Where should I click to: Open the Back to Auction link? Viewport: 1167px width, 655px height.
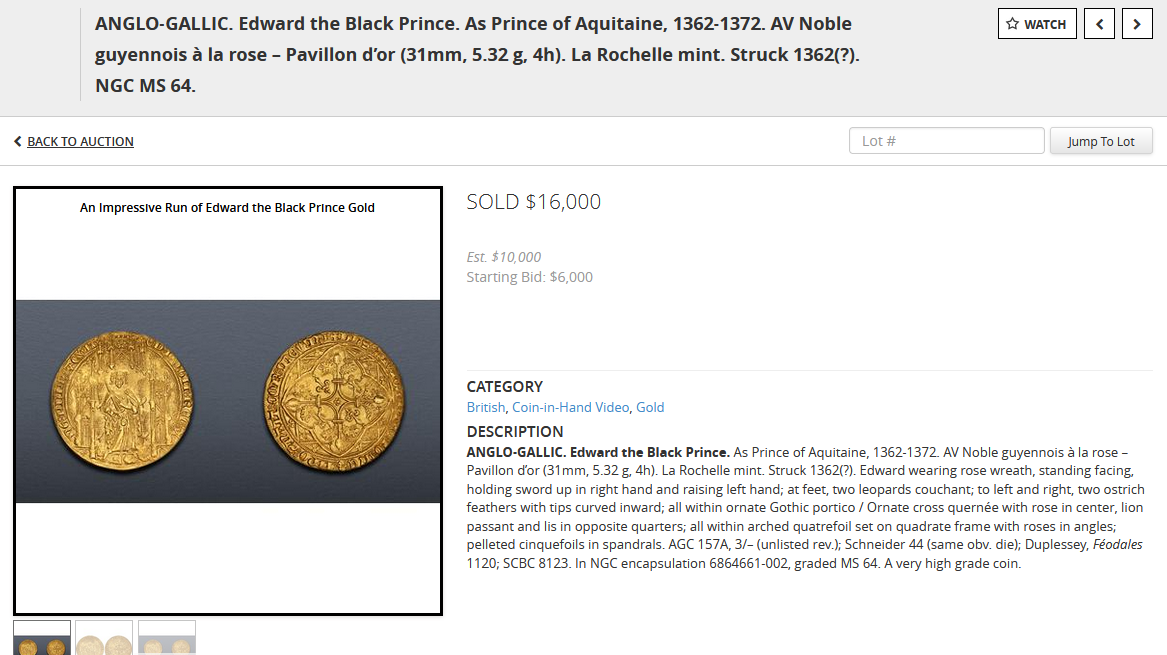pyautogui.click(x=80, y=141)
